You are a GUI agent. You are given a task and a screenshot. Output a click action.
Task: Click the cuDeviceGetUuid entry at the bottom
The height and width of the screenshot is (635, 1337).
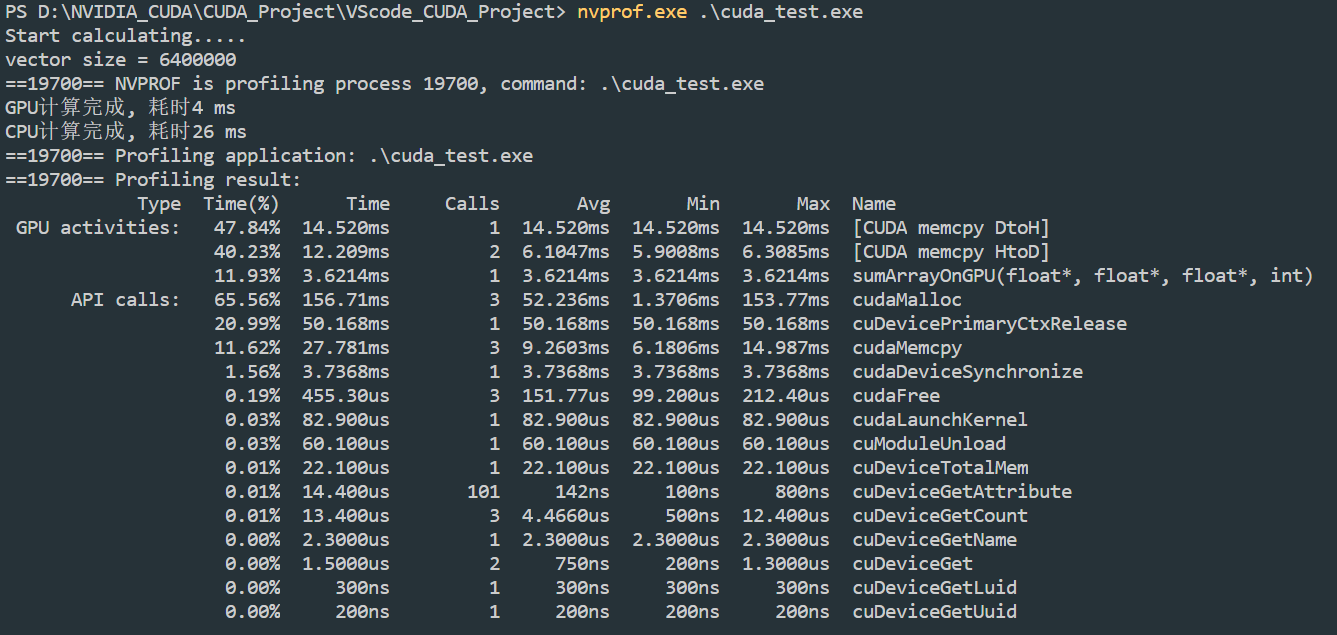[x=933, y=611]
